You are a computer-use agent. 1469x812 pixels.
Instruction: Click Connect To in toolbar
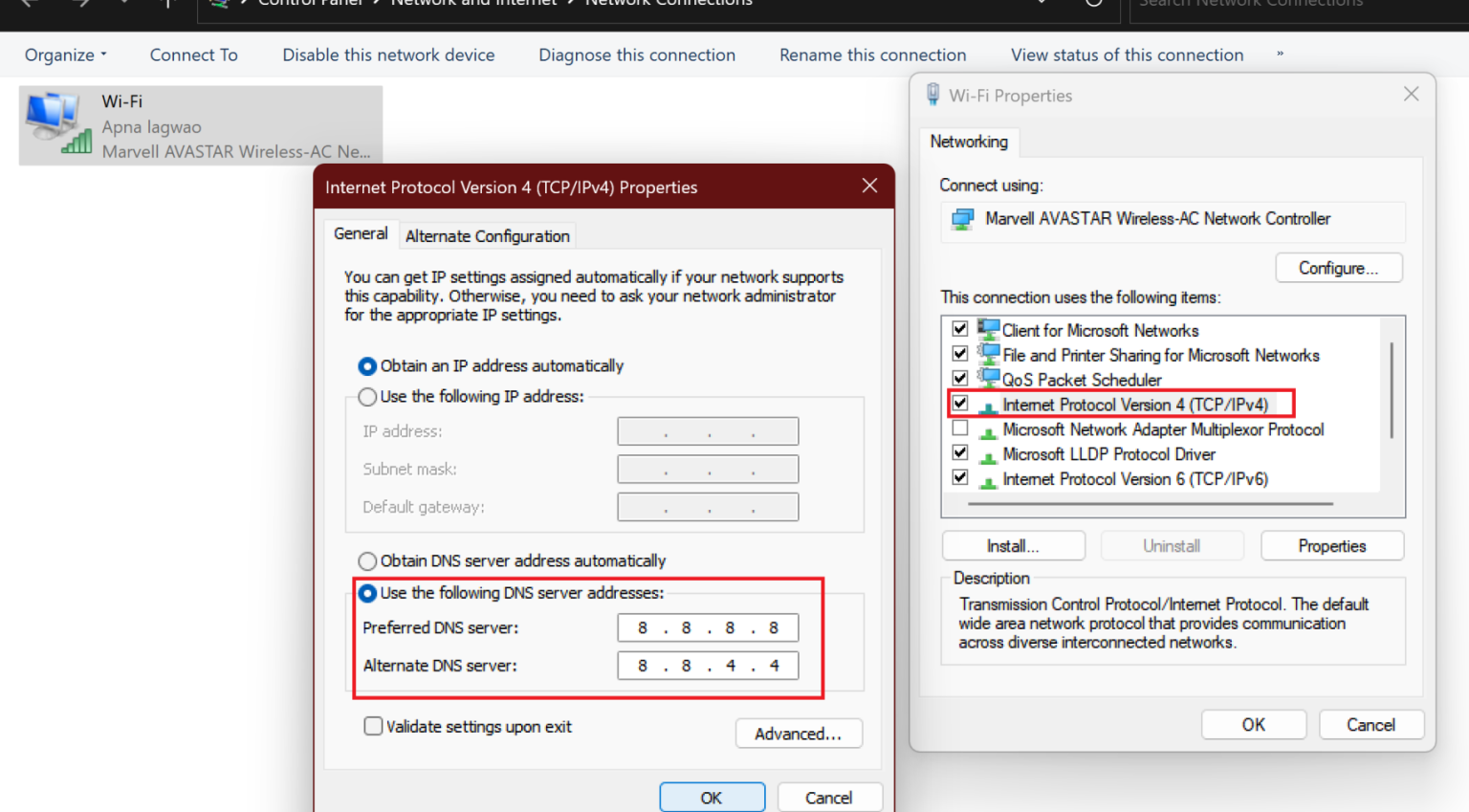coord(194,55)
